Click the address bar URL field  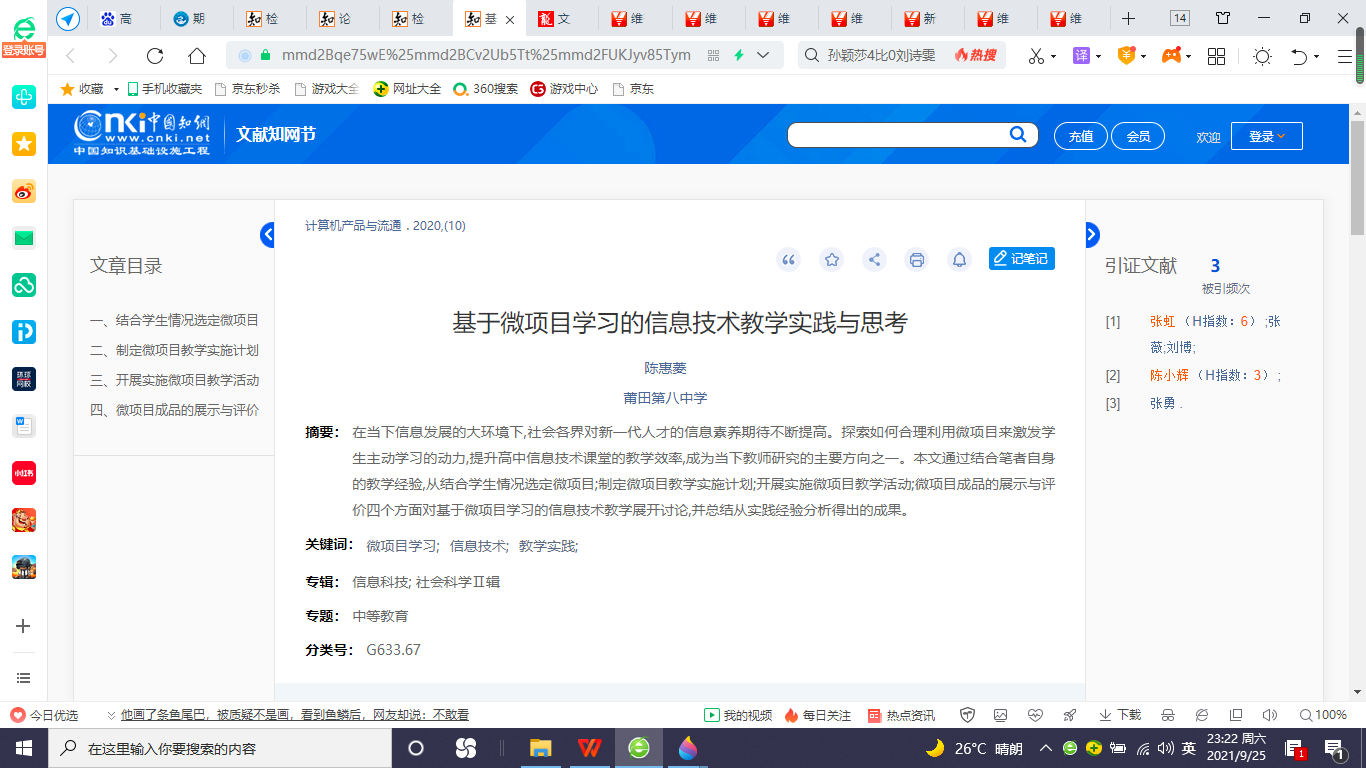coord(486,55)
